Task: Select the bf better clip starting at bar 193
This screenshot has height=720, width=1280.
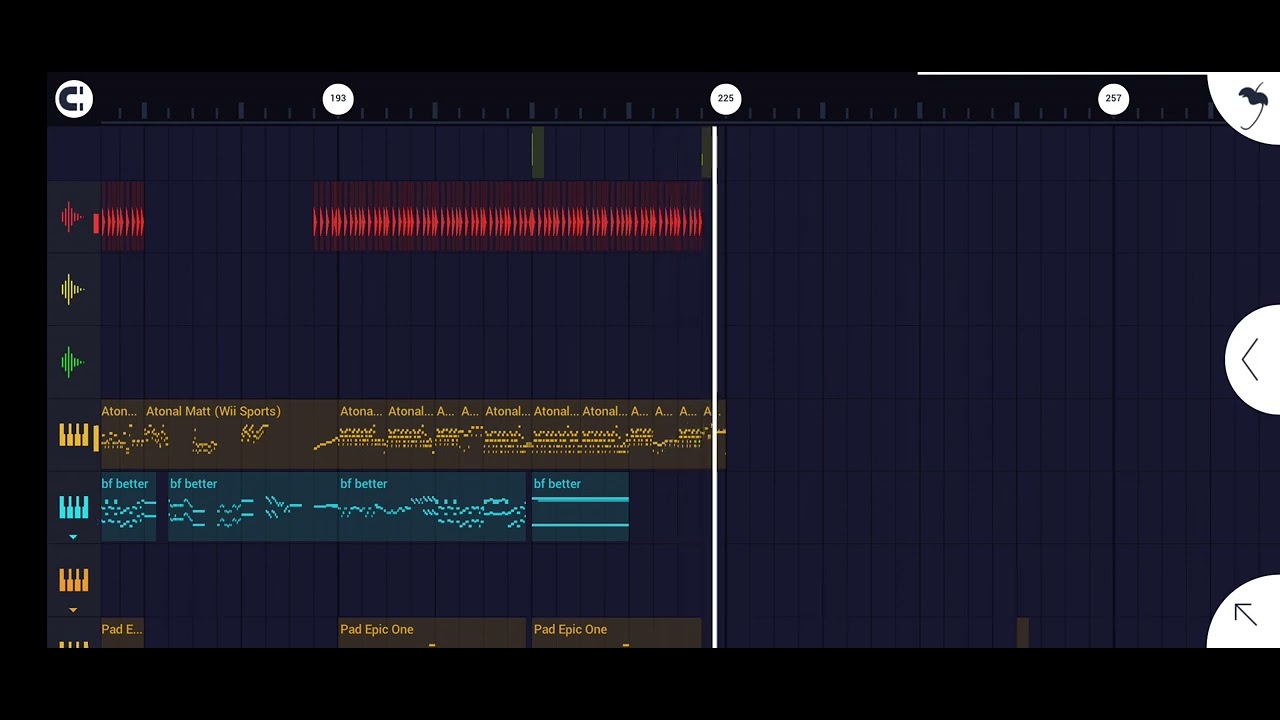Action: click(x=432, y=507)
